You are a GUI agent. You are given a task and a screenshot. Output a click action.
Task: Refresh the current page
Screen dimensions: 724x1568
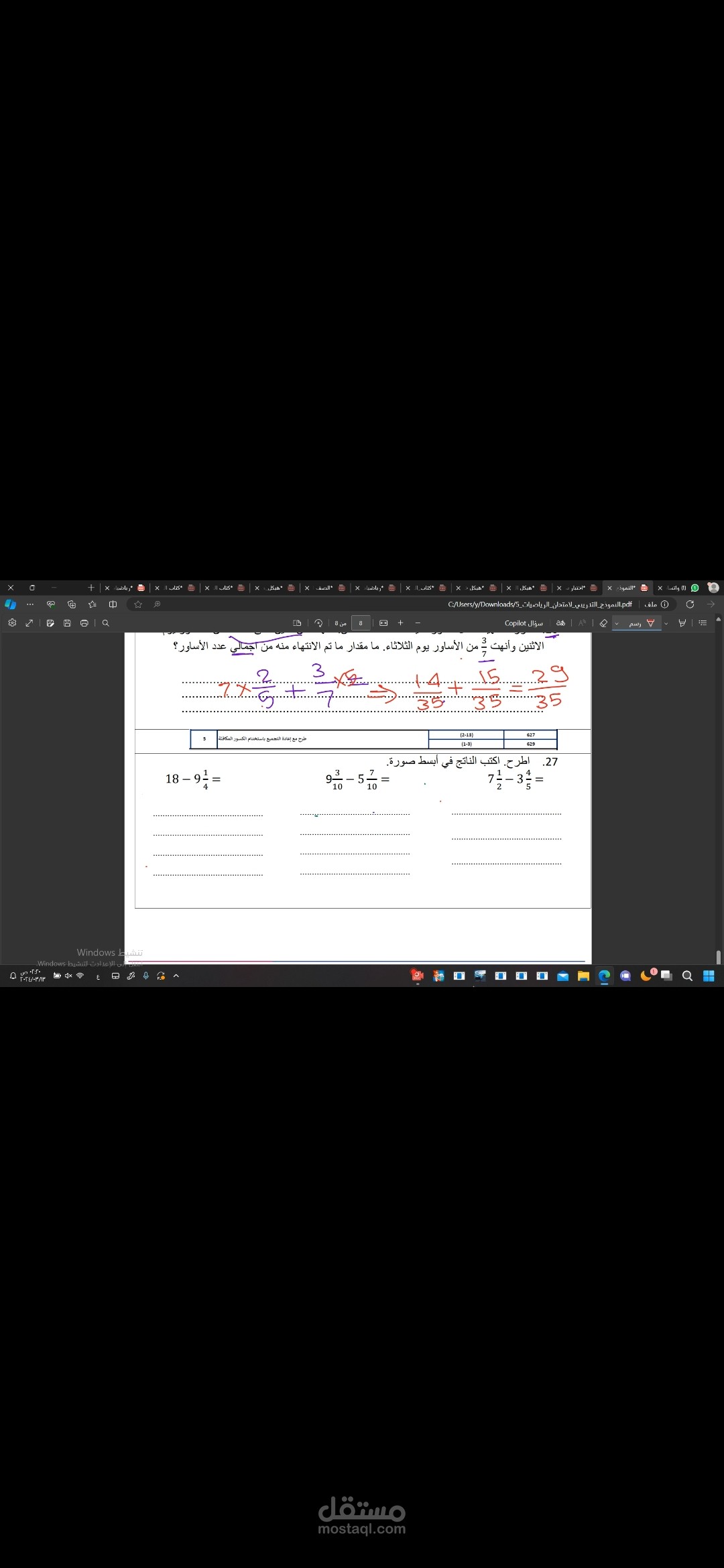[690, 604]
